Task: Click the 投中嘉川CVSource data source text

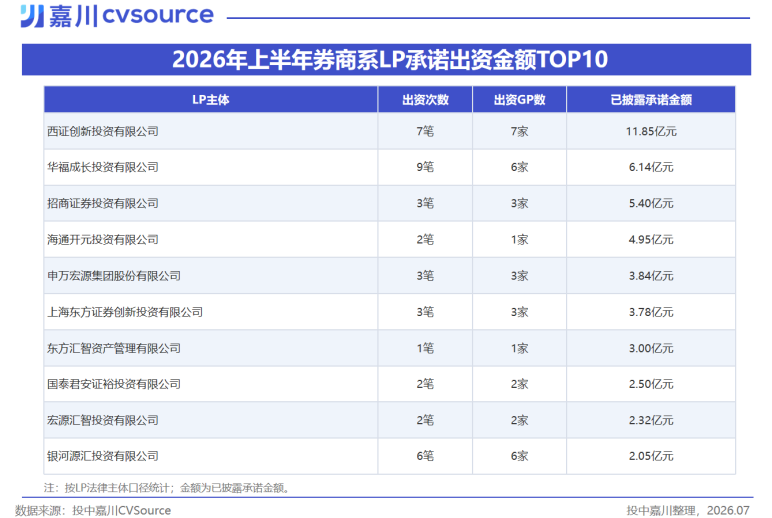Action: [122, 511]
